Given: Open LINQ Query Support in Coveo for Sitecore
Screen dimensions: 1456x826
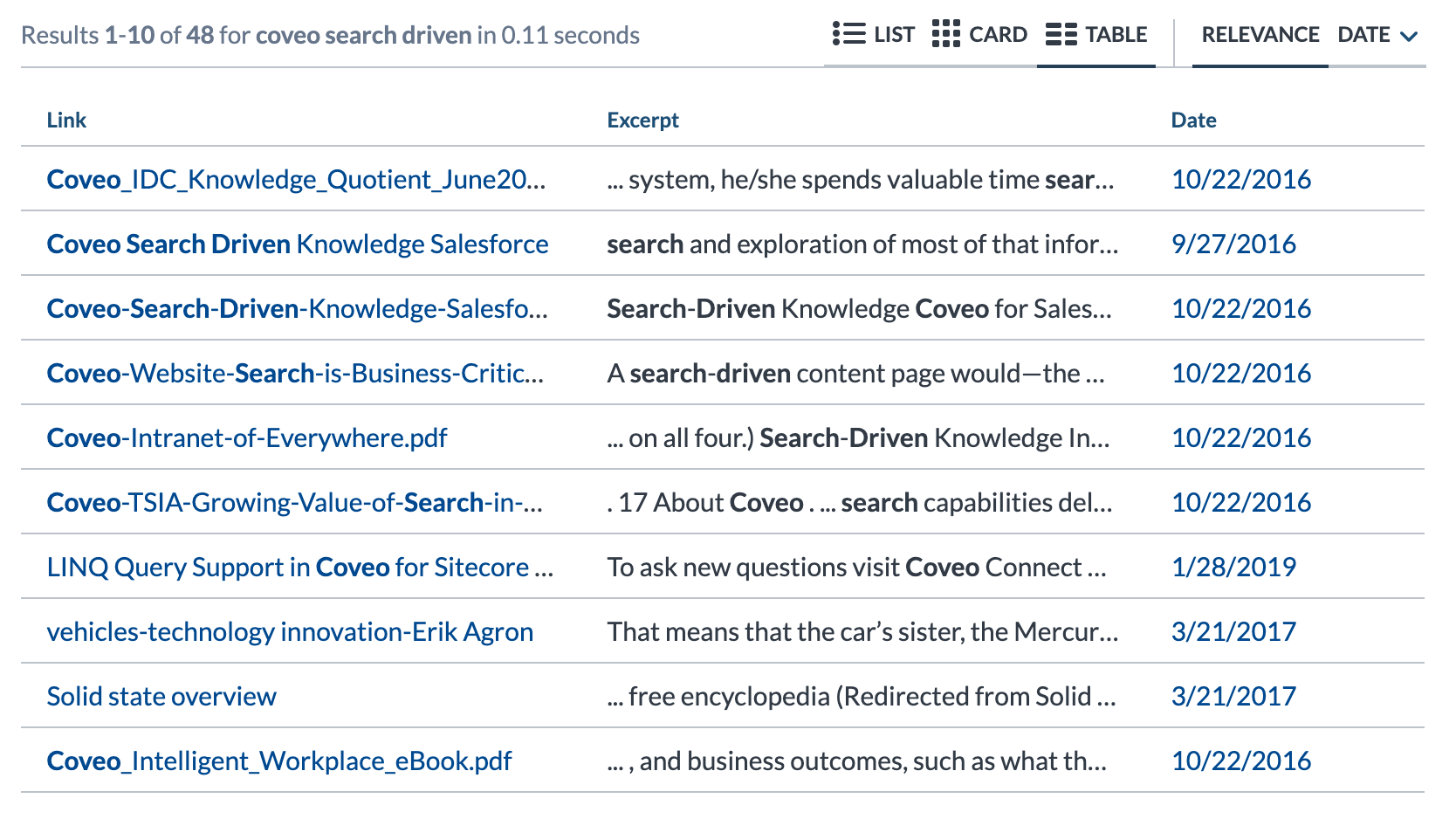Looking at the screenshot, I should pyautogui.click(x=300, y=567).
